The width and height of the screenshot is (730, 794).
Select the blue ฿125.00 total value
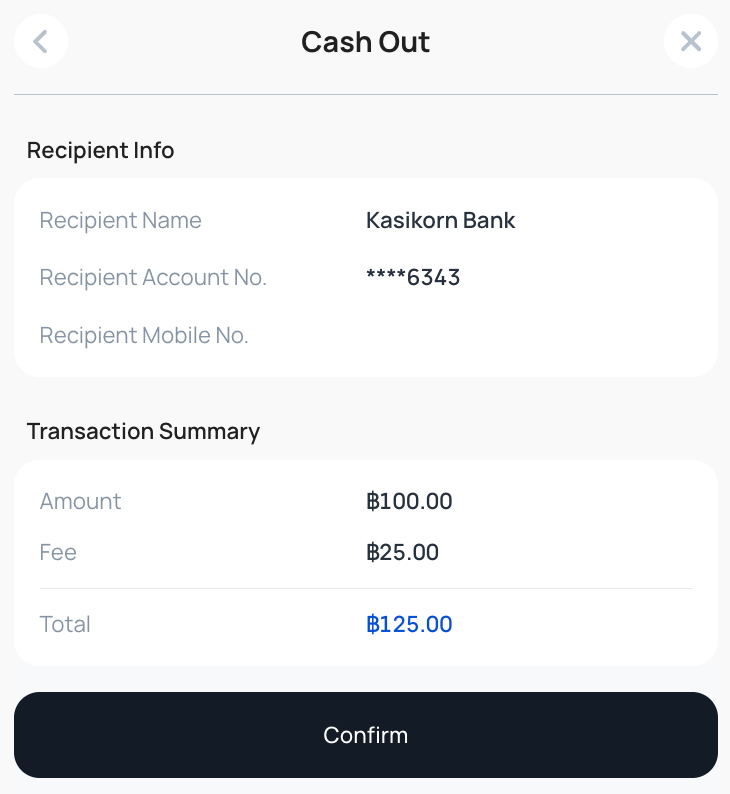point(409,624)
